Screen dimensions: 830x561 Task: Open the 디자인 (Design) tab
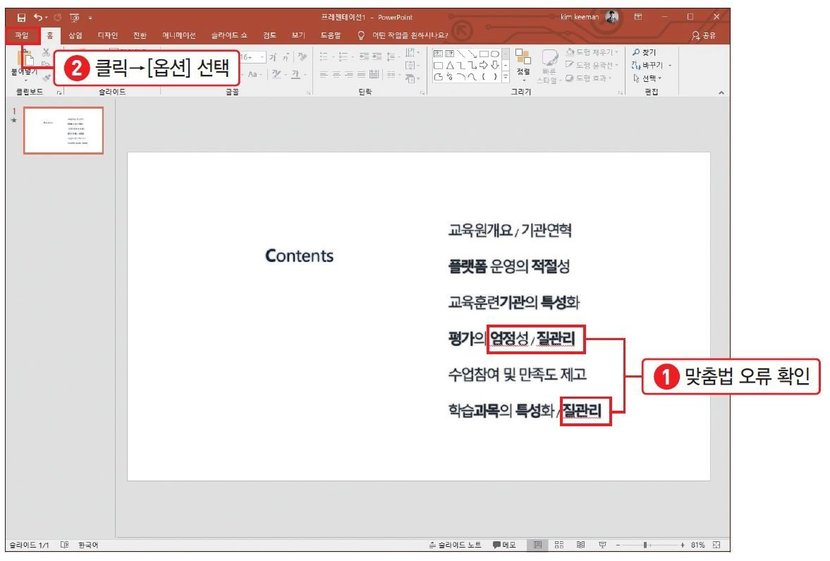[x=107, y=35]
